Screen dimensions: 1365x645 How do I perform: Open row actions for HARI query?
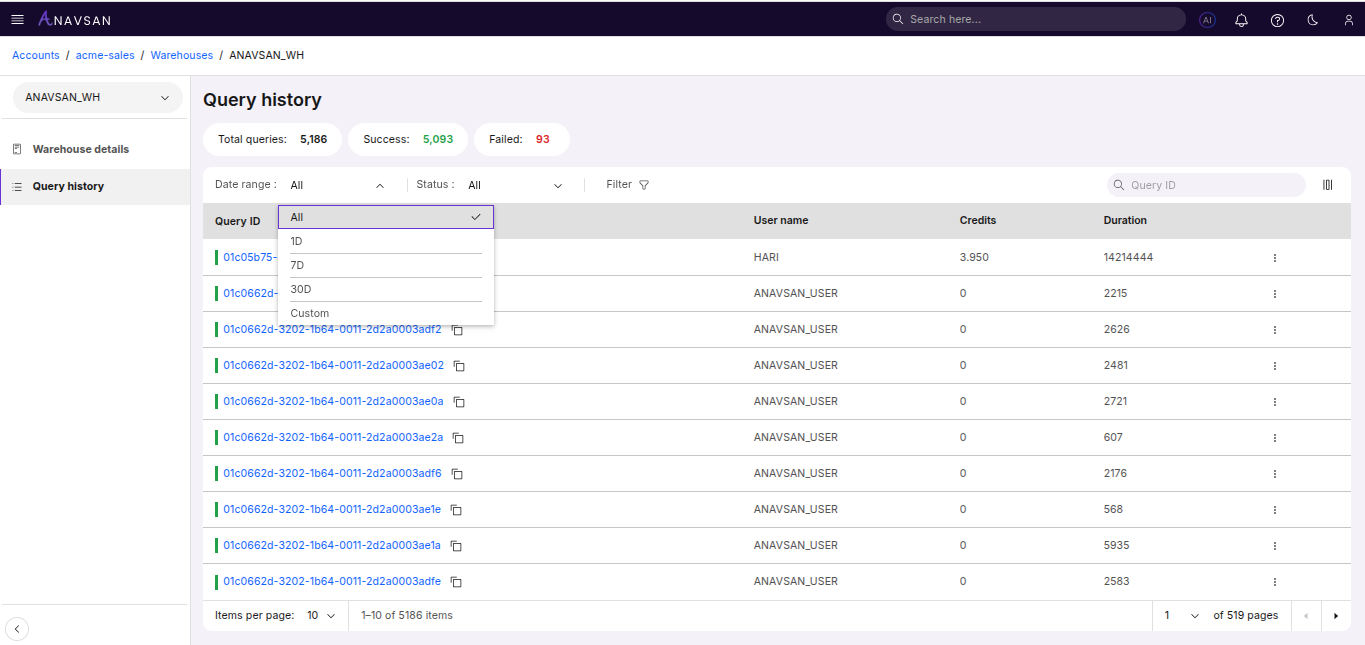pyautogui.click(x=1274, y=258)
